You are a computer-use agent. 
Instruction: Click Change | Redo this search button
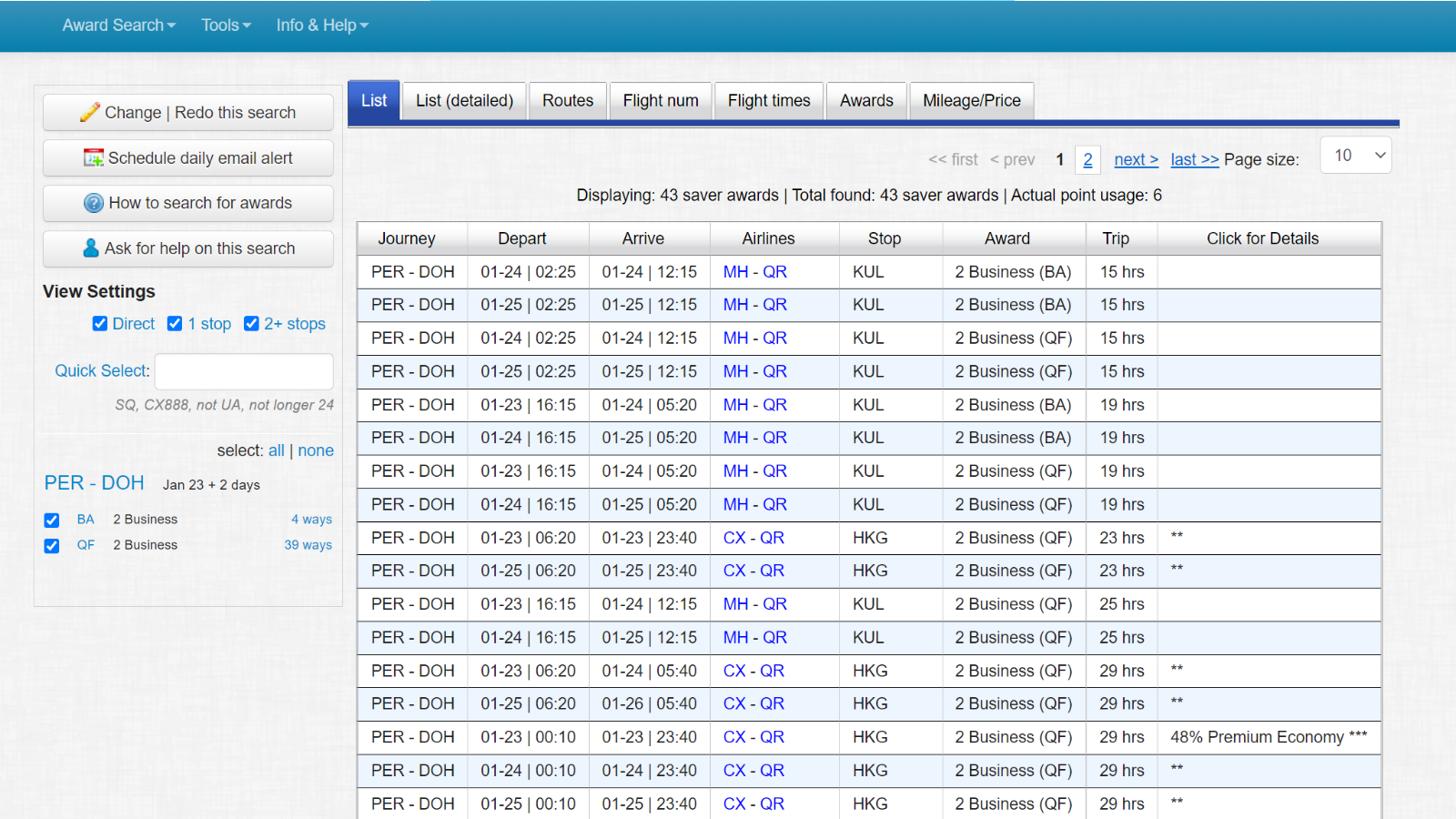(x=188, y=112)
